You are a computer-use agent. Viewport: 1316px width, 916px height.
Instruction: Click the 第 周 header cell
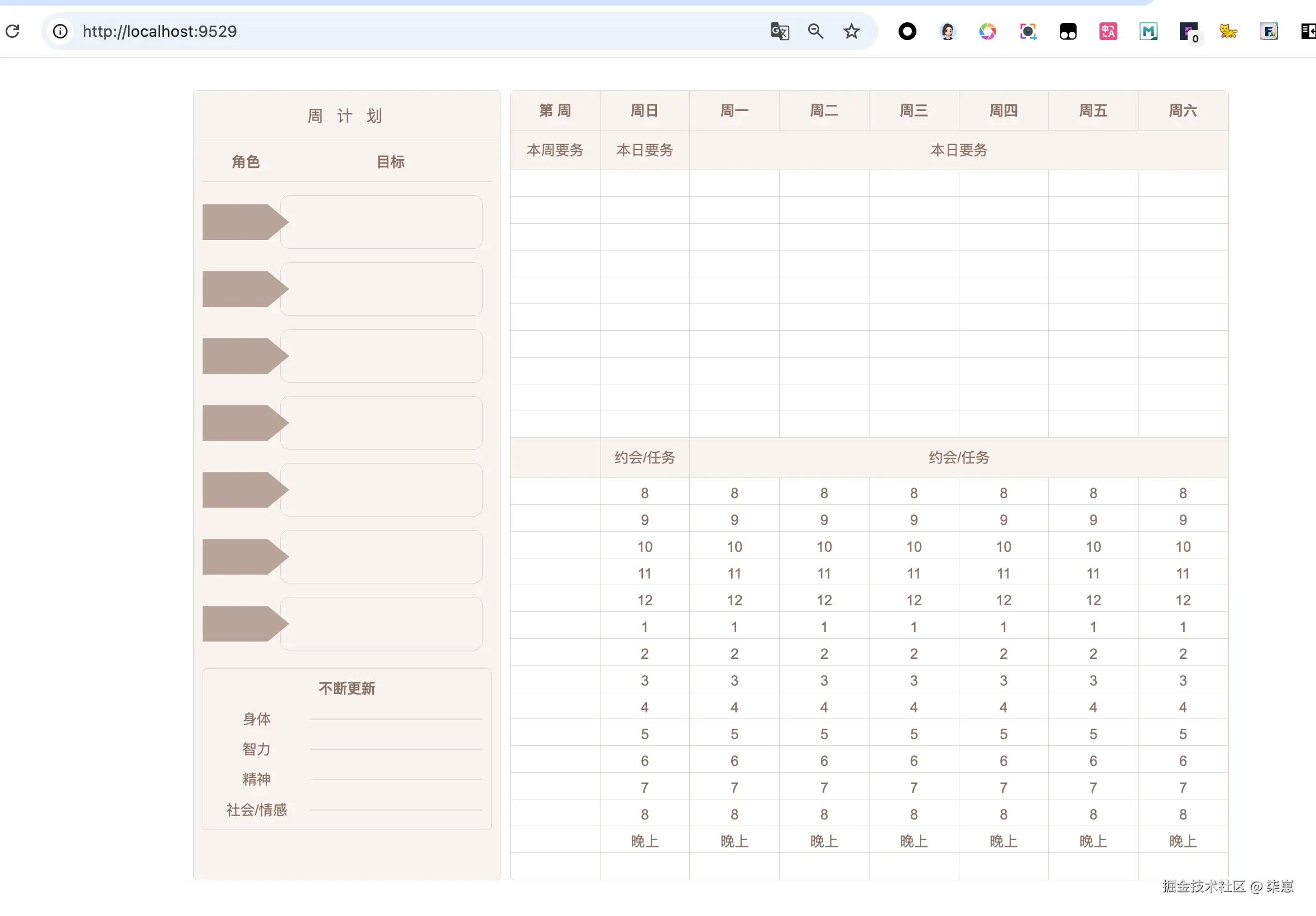pyautogui.click(x=555, y=110)
